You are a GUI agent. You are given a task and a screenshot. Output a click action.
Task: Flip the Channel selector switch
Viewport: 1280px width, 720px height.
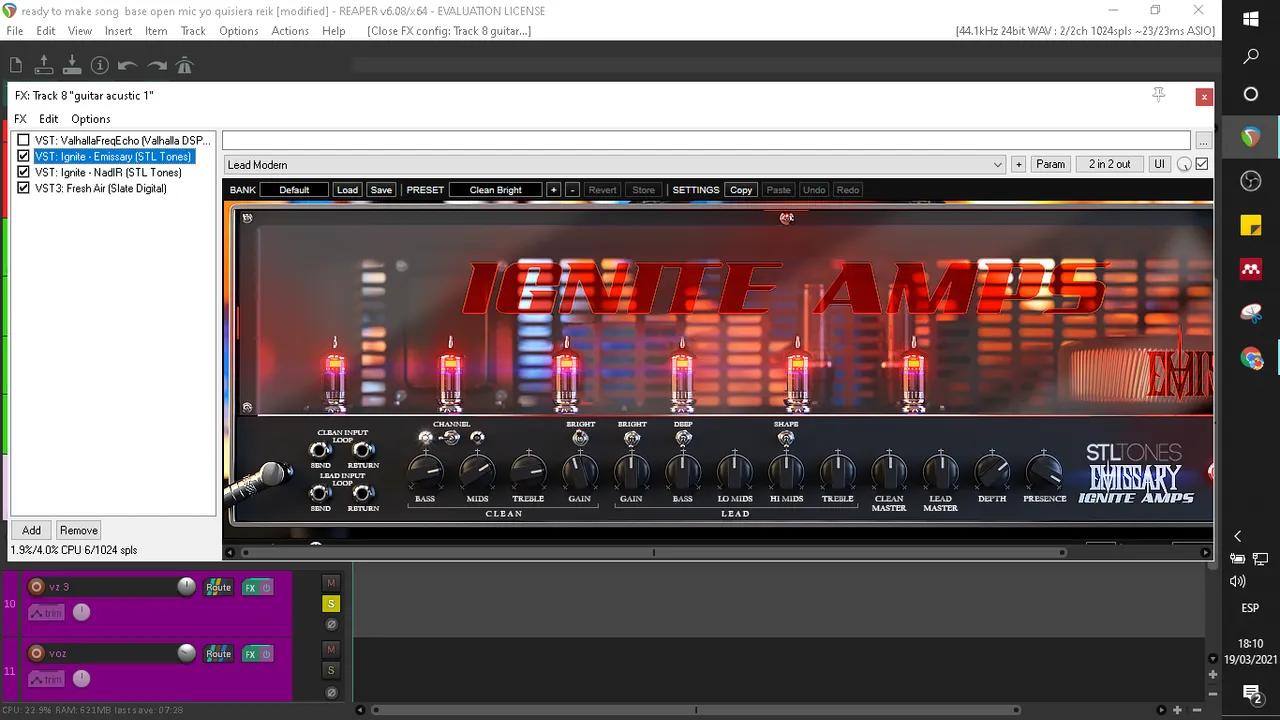point(451,437)
